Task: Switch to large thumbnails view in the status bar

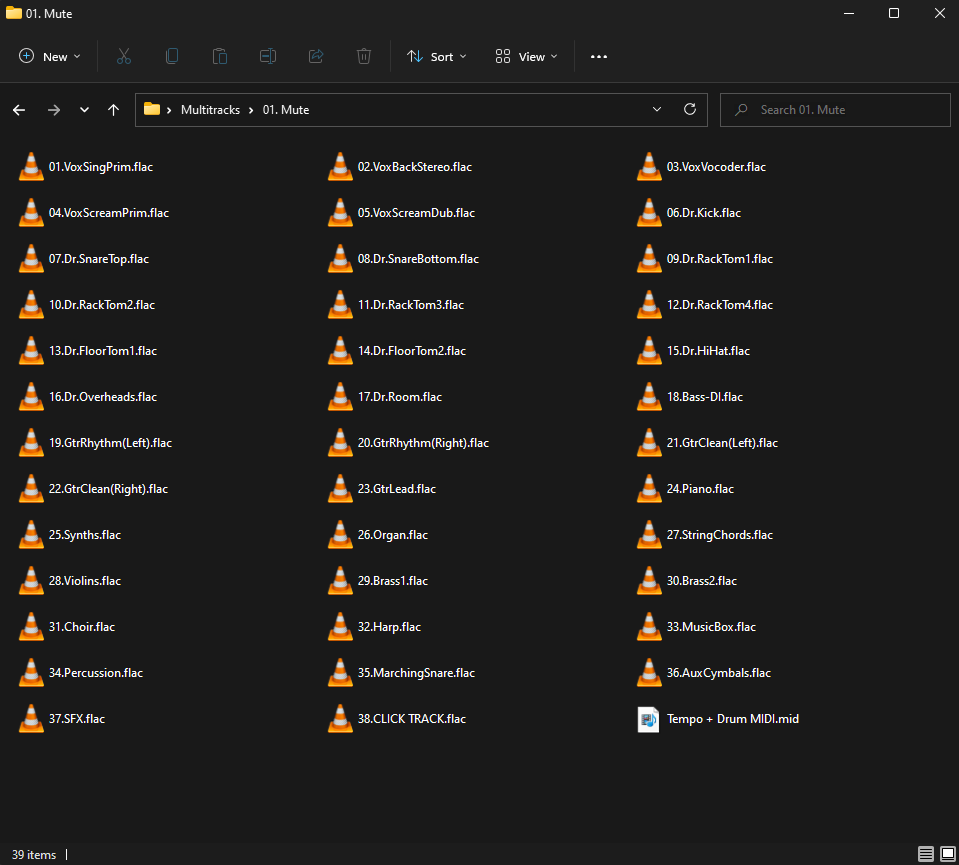Action: [946, 855]
